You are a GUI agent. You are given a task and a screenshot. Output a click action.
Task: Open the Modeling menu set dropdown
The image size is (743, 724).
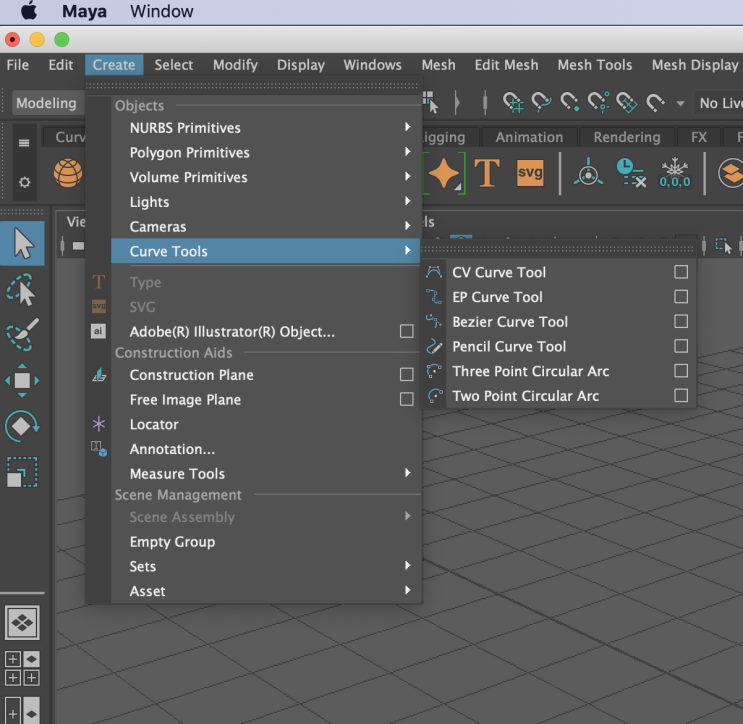coord(46,103)
